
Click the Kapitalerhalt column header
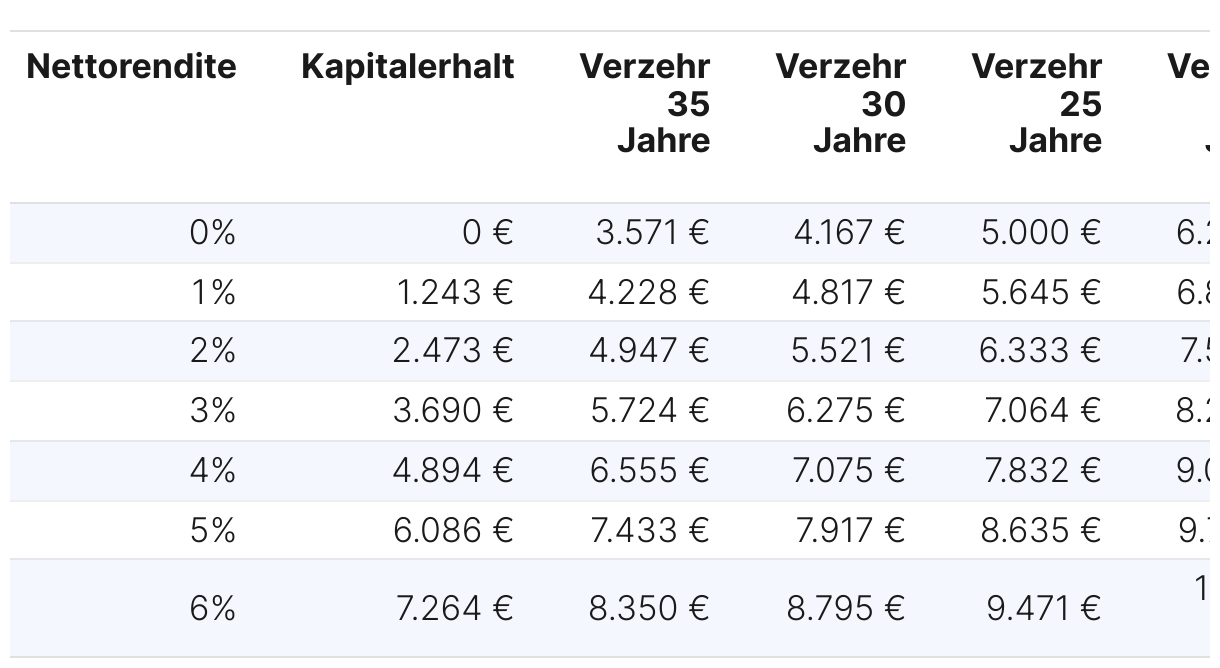coord(408,66)
